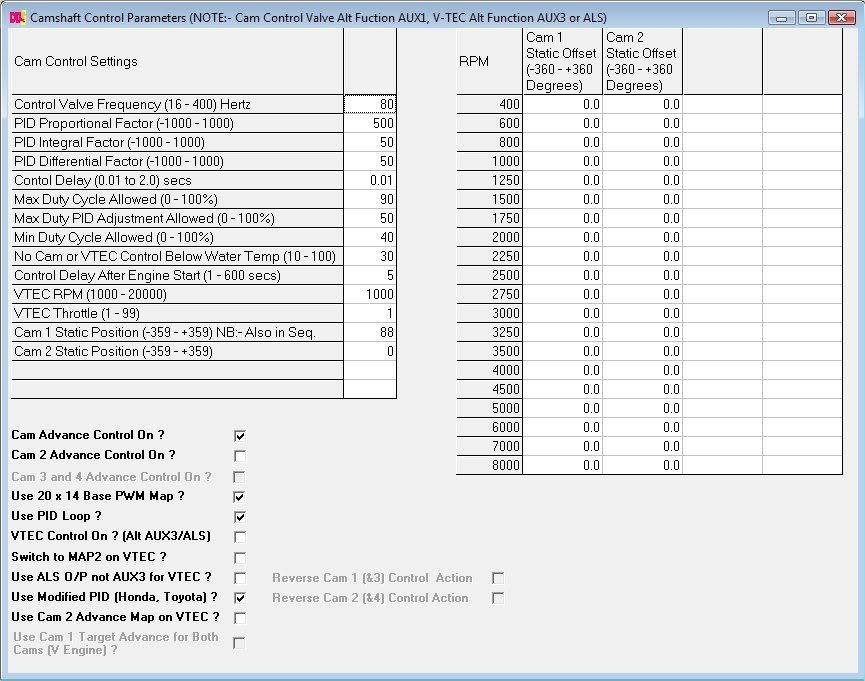Click Cam 2 Static Offset at 8000 RPM
This screenshot has width=865, height=681.
click(643, 465)
